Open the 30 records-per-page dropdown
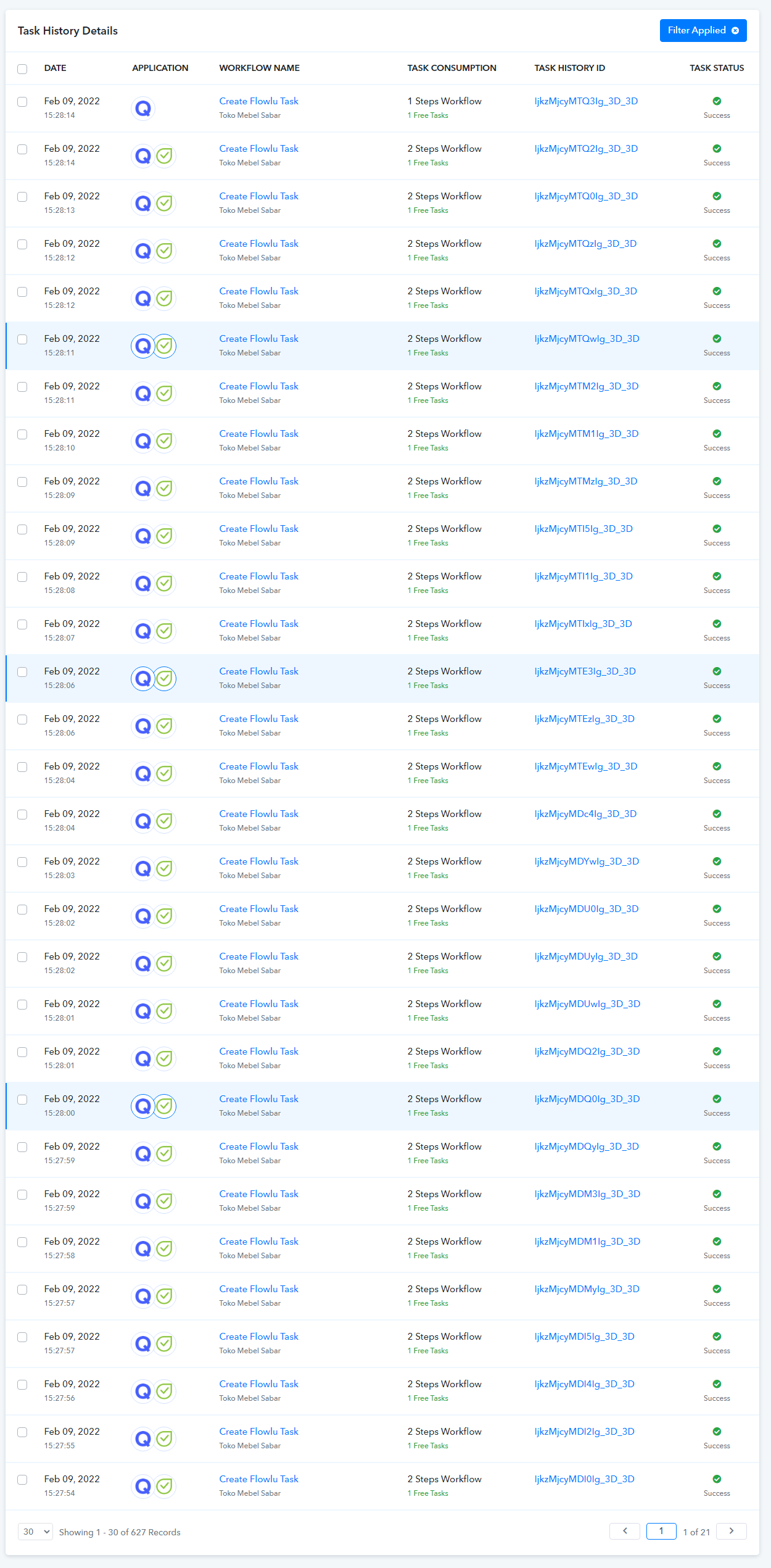The width and height of the screenshot is (771, 1568). click(35, 1532)
